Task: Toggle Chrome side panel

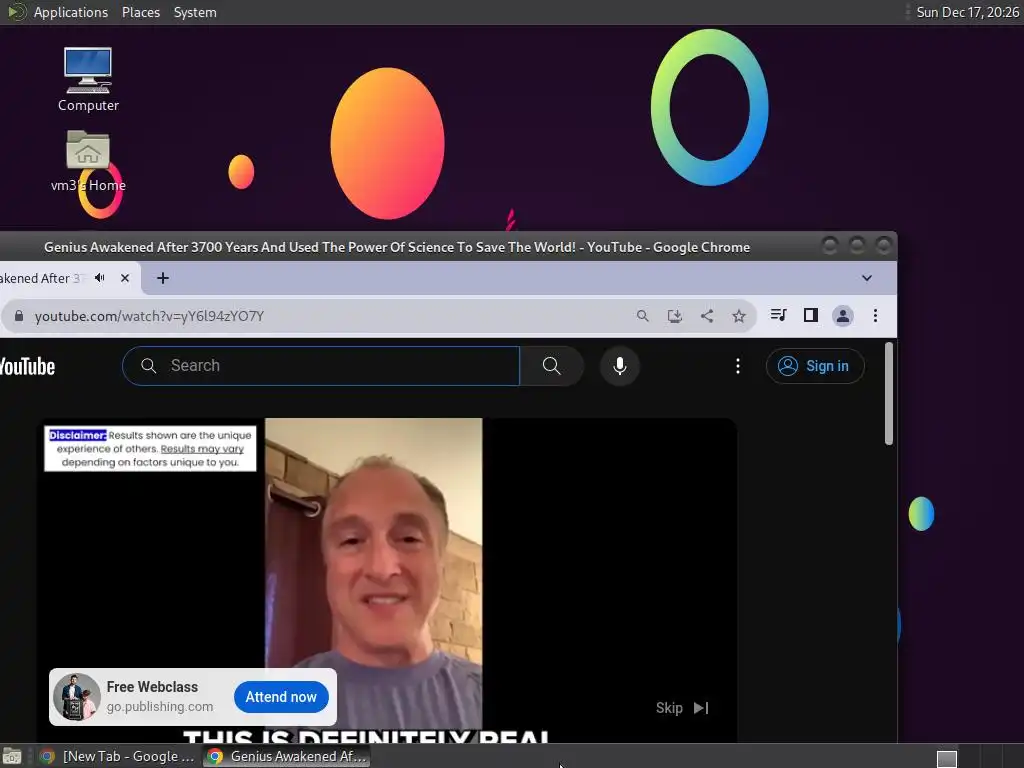Action: pos(810,315)
